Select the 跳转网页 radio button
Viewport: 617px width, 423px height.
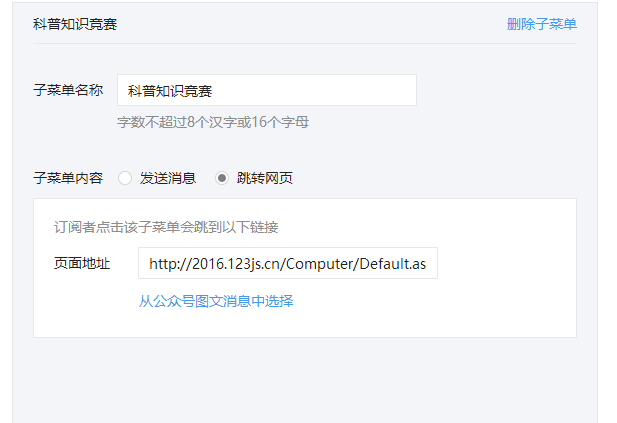[x=222, y=178]
